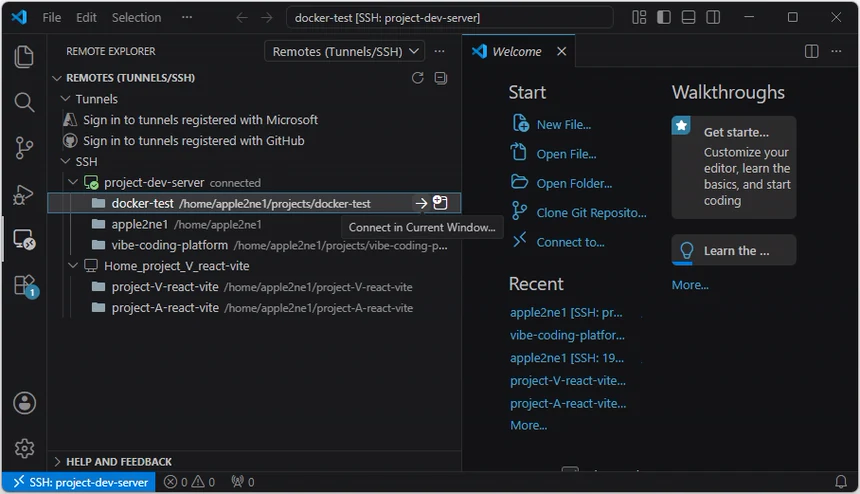Open the Edit menu
This screenshot has height=494, width=860.
86,18
